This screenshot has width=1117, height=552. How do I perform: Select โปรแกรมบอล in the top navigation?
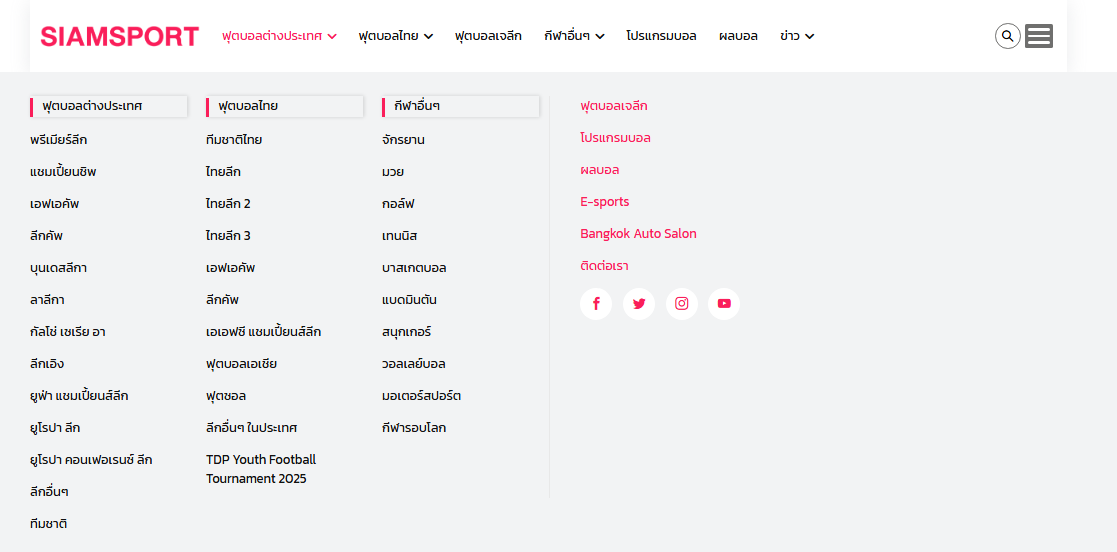tap(661, 36)
